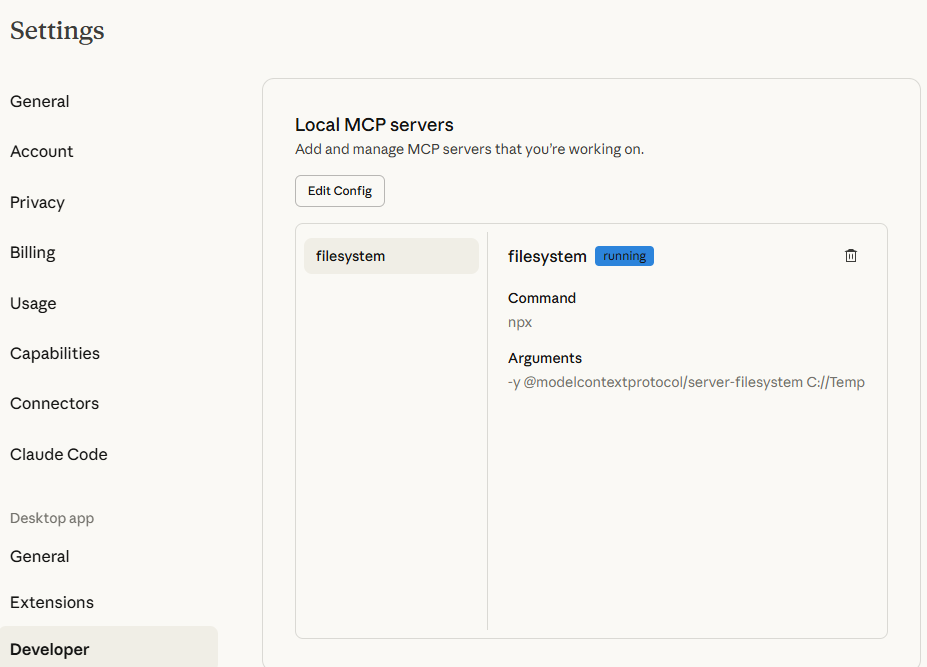Image resolution: width=927 pixels, height=667 pixels.
Task: Open the top General settings section
Action: coord(40,101)
